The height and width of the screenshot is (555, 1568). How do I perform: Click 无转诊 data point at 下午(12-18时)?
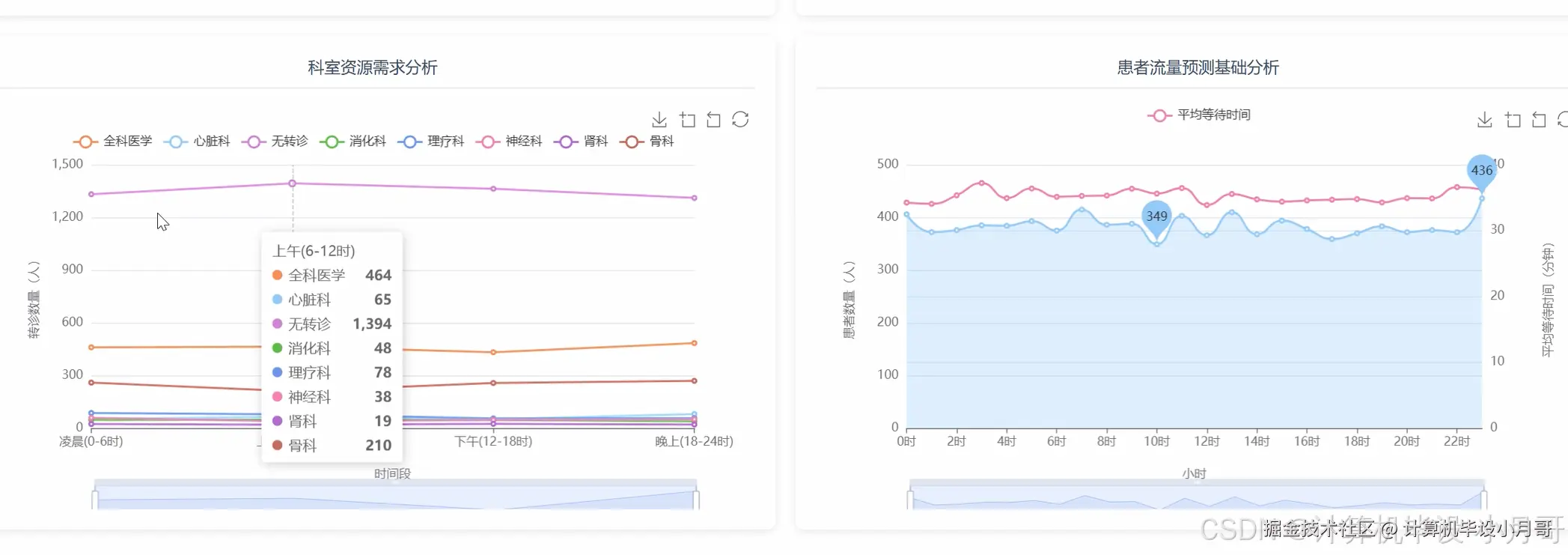[493, 189]
